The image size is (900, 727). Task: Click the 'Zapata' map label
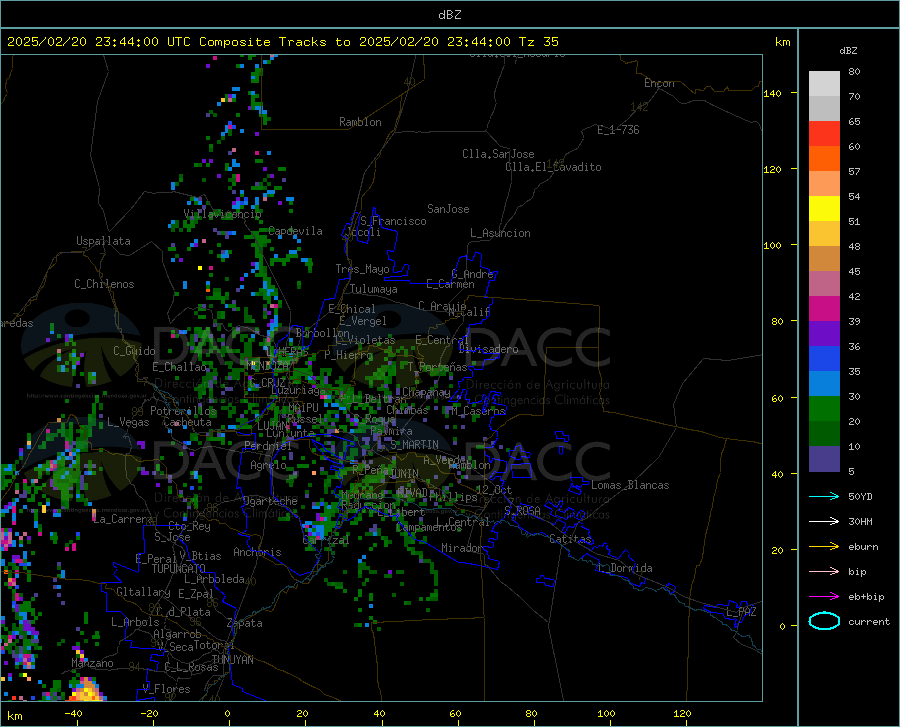tap(245, 623)
